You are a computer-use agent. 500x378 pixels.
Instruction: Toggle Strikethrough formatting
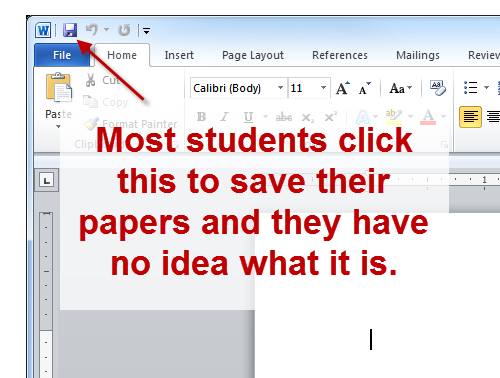(x=284, y=117)
